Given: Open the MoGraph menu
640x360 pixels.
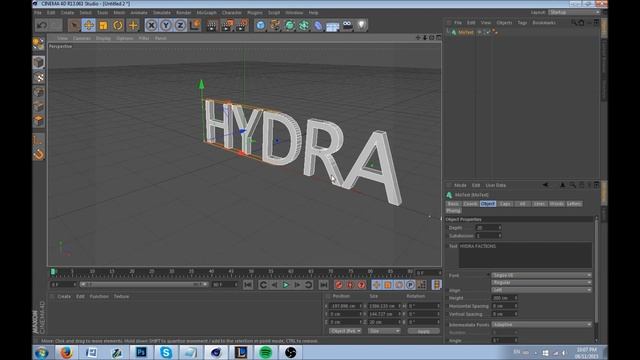Looking at the screenshot, I should pyautogui.click(x=207, y=13).
